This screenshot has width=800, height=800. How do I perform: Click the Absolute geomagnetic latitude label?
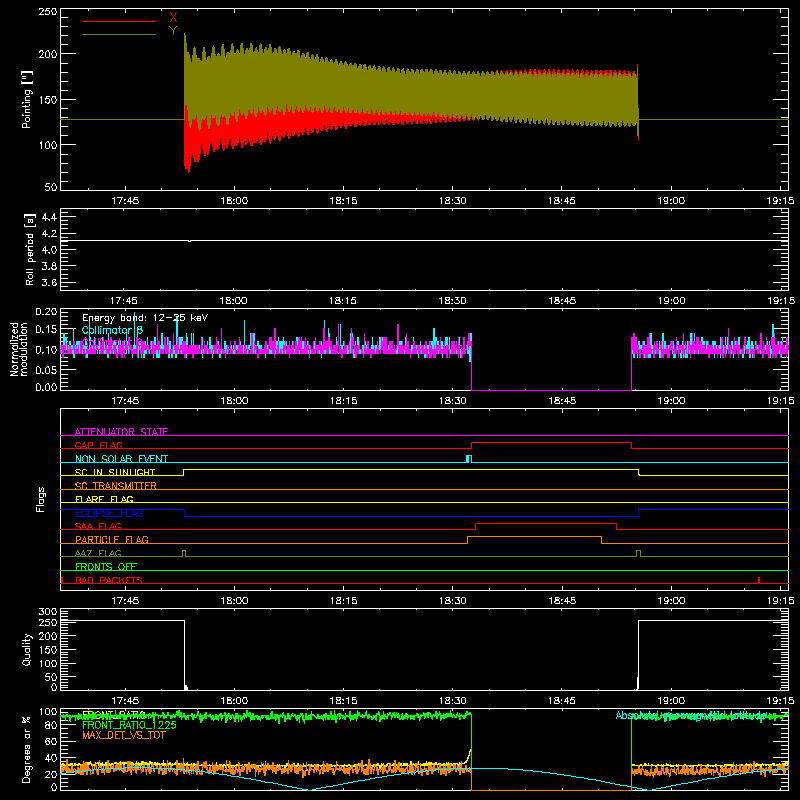[x=691, y=715]
